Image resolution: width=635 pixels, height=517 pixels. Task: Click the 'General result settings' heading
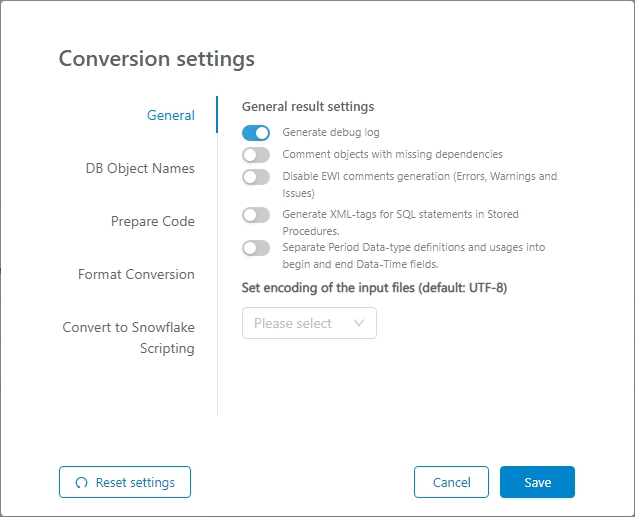pyautogui.click(x=308, y=106)
